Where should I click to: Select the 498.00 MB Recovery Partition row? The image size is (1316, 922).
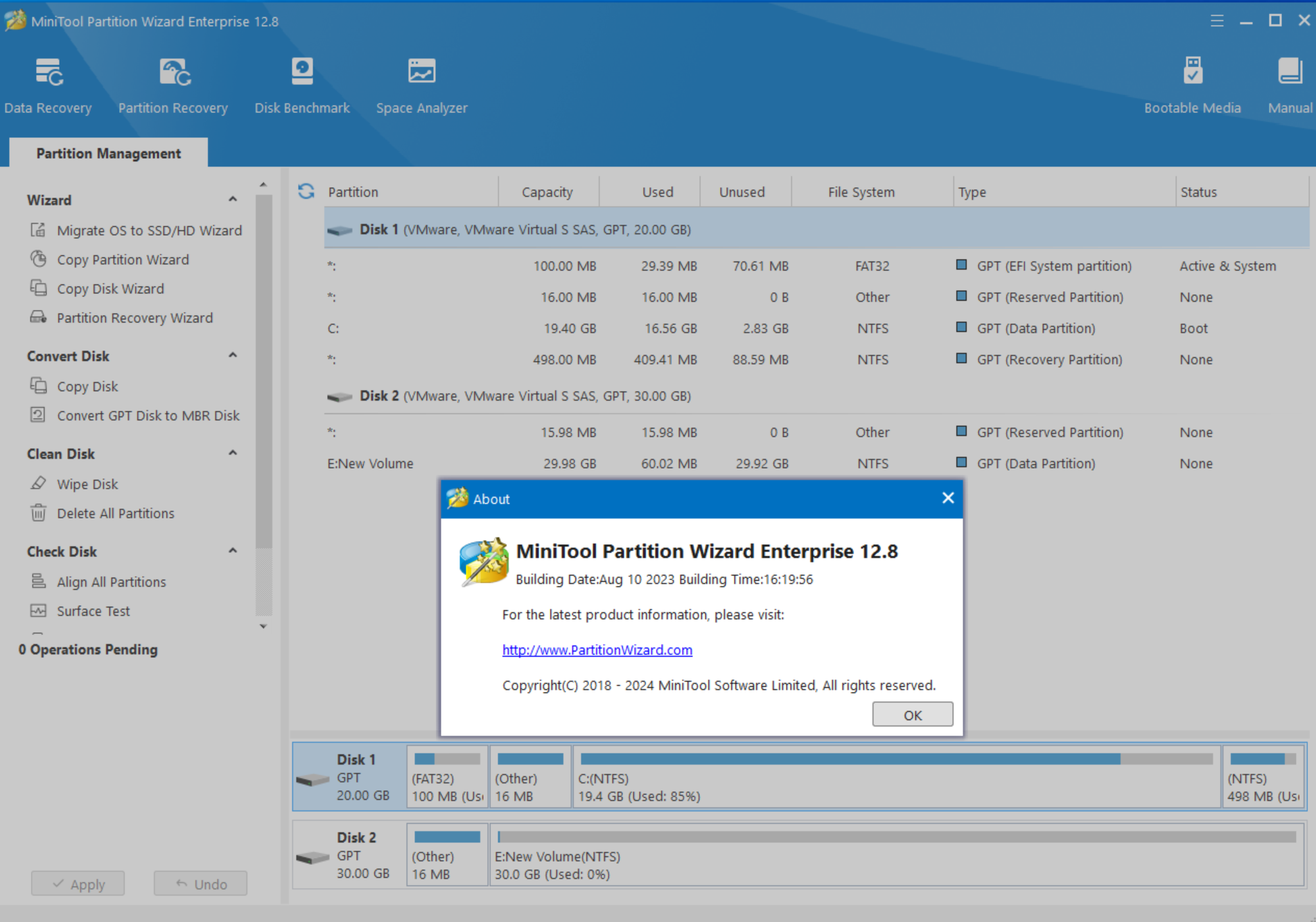816,359
